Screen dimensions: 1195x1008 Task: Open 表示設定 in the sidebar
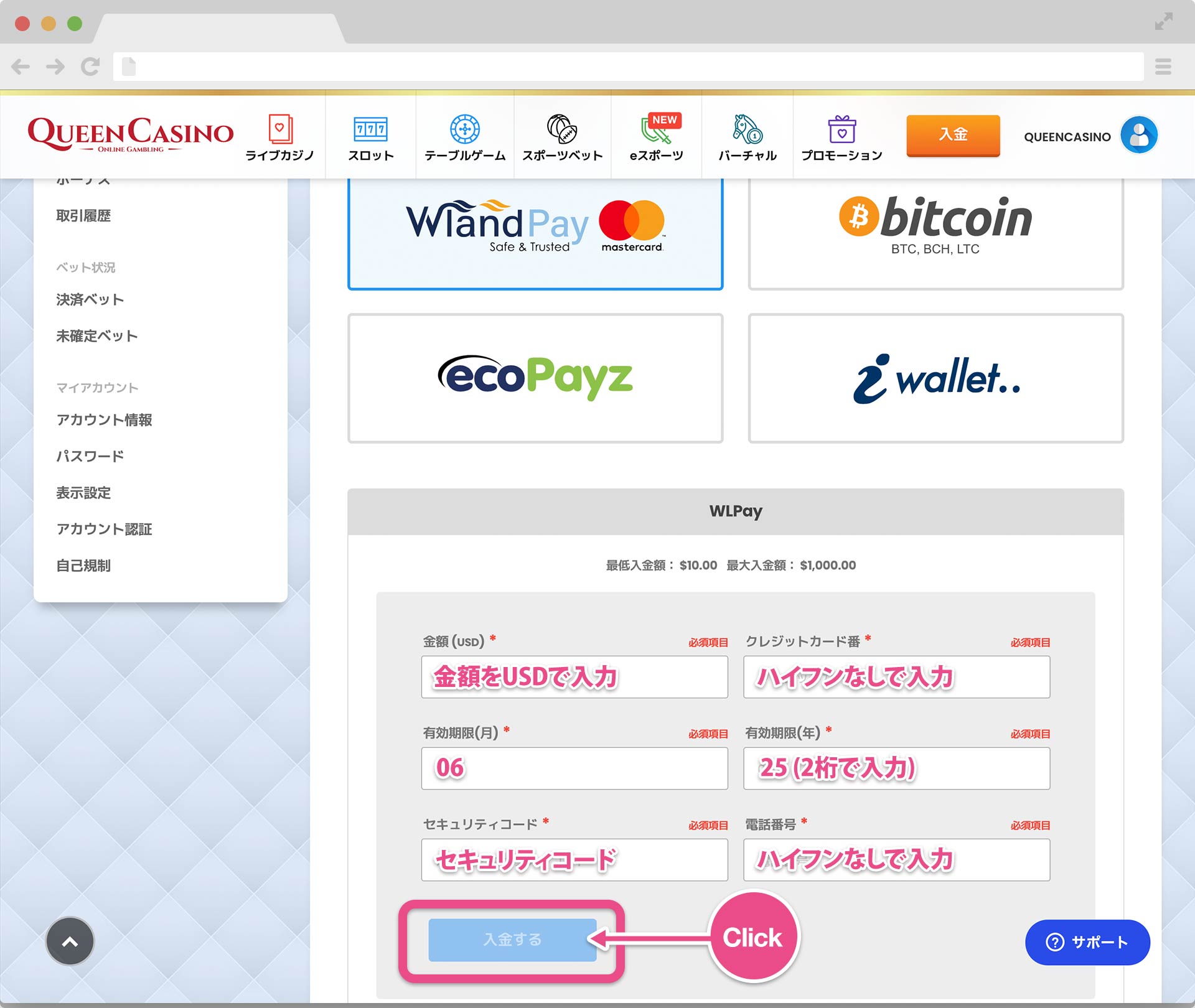click(83, 493)
